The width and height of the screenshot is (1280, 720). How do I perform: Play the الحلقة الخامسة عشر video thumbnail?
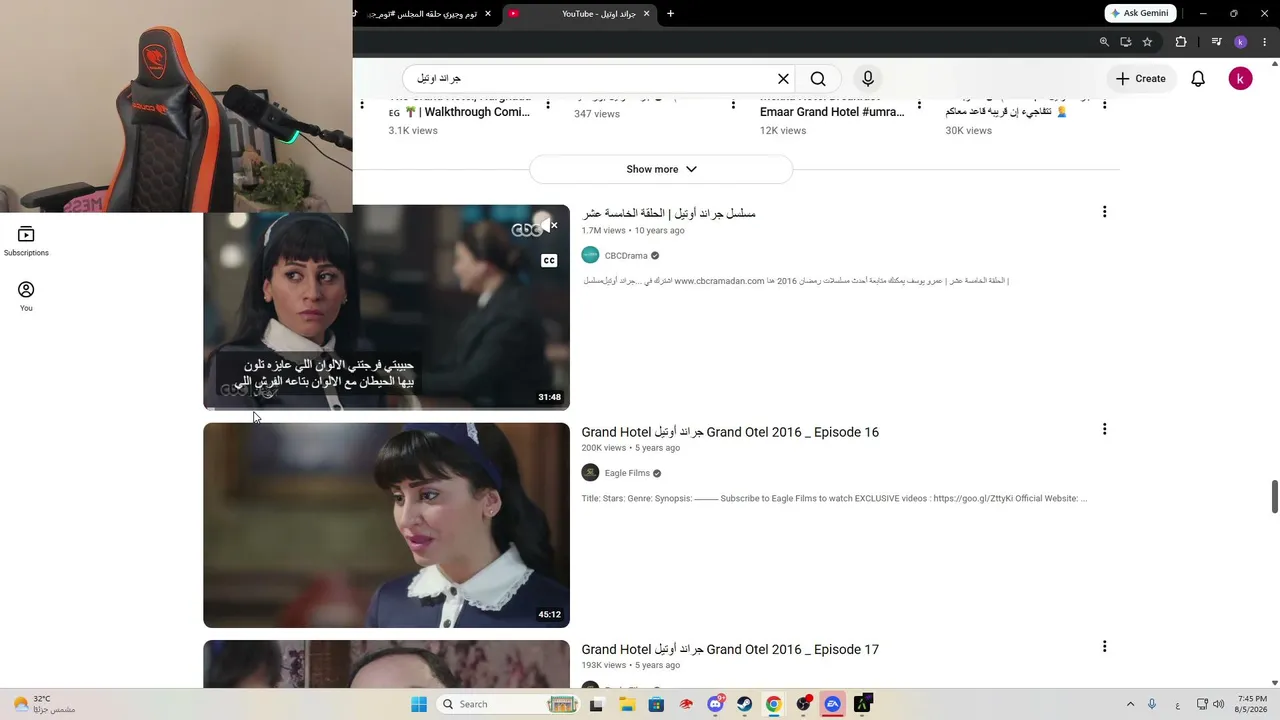tap(386, 307)
